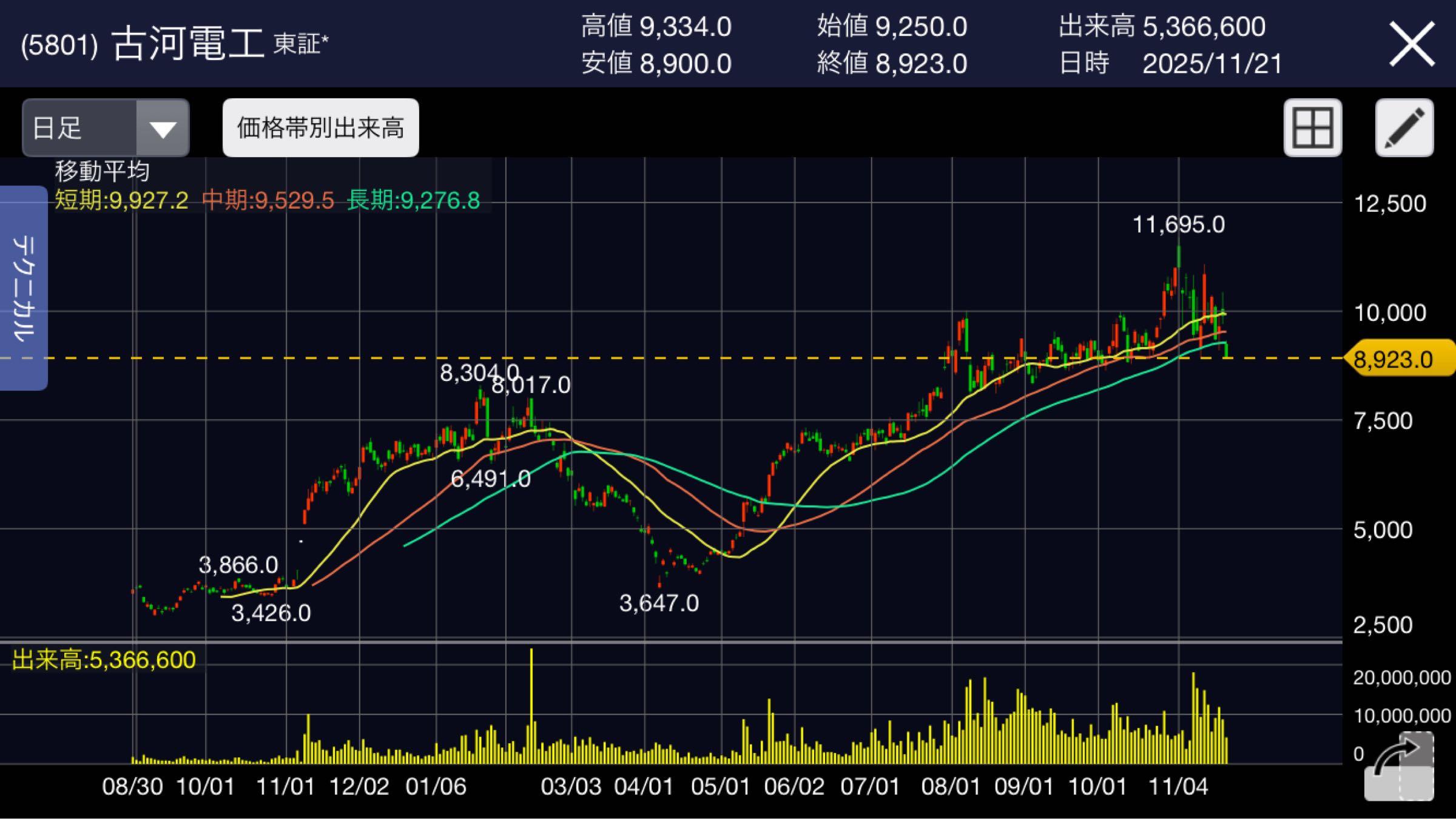Open the 日足 timeframe dropdown
This screenshot has height=819, width=1456.
coord(106,128)
